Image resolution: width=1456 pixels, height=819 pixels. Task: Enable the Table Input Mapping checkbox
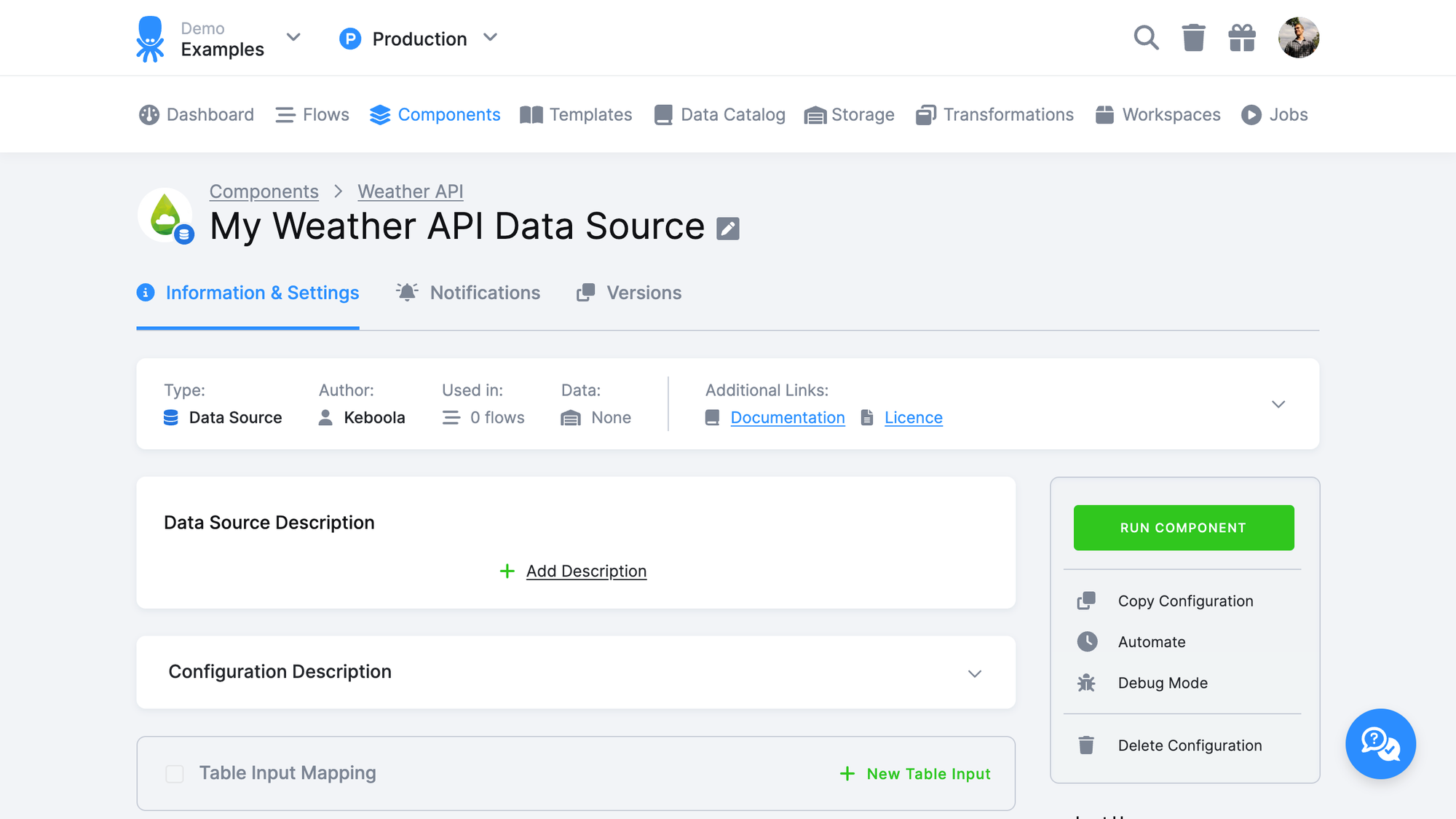click(x=174, y=774)
